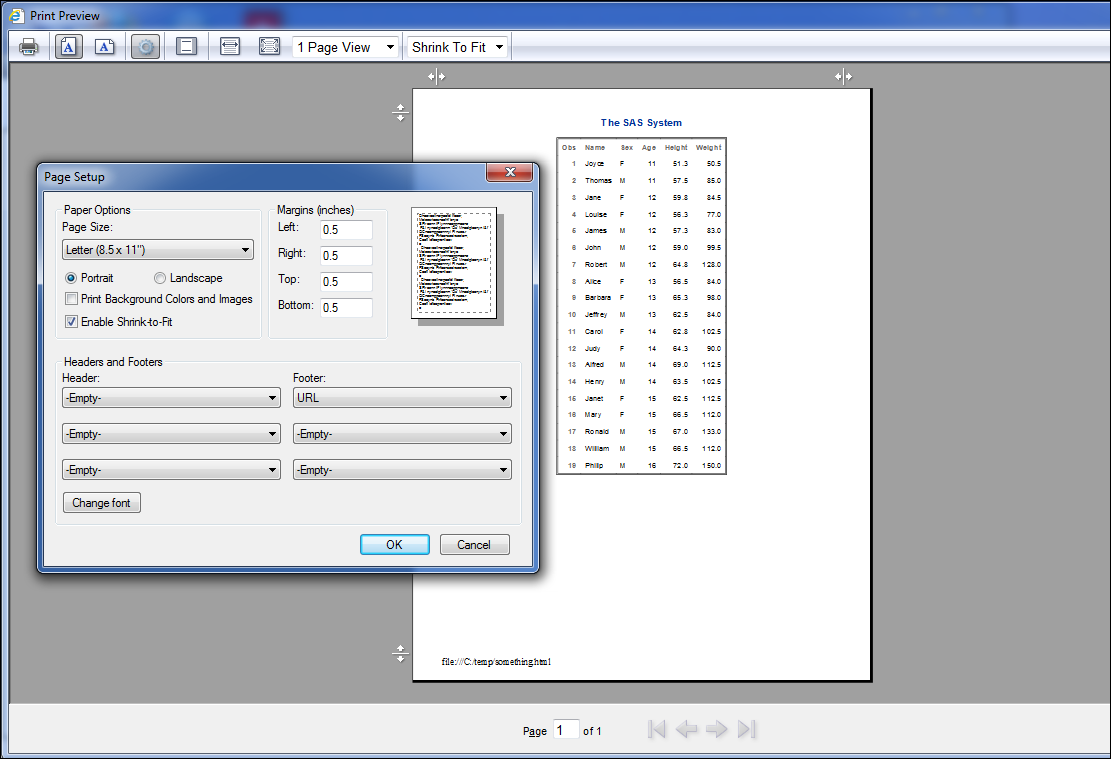The height and width of the screenshot is (759, 1111).
Task: Click the Next Page arrow
Action: [x=717, y=729]
